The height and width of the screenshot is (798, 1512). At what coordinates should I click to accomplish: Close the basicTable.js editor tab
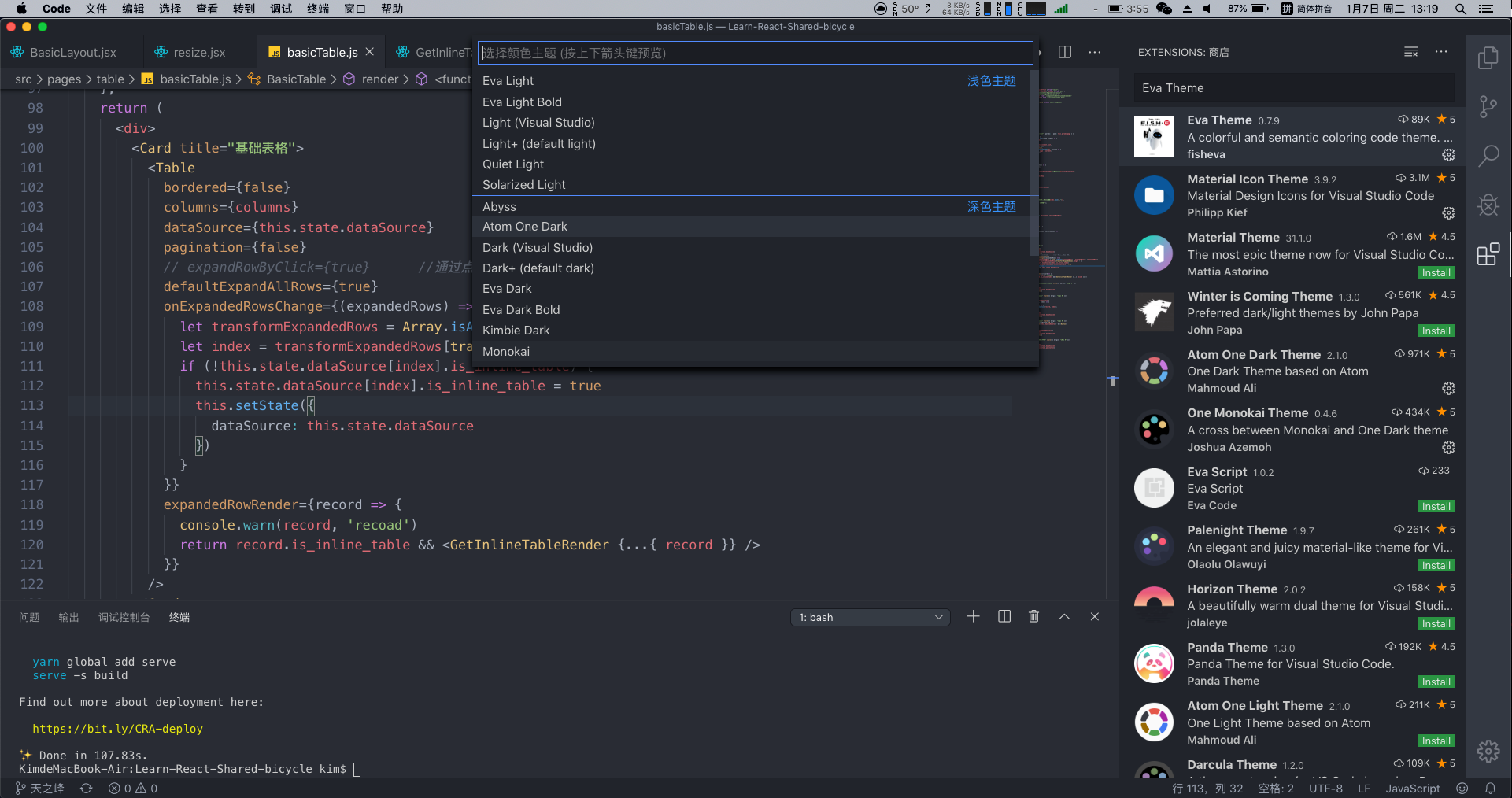pos(369,52)
